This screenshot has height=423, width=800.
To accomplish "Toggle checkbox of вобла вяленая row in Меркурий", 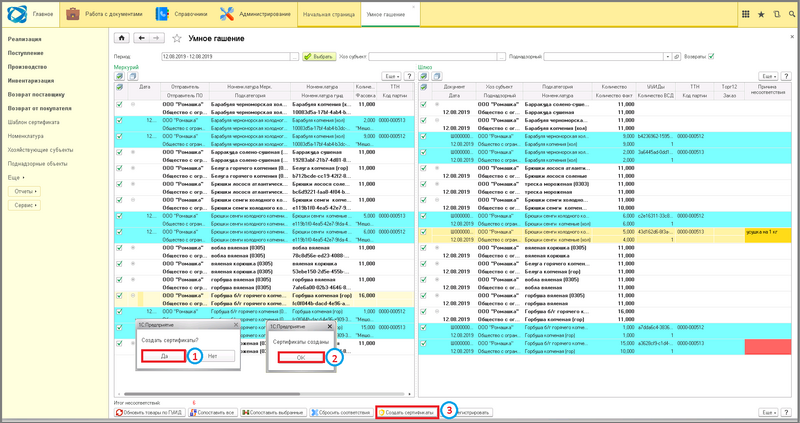I will [x=119, y=248].
